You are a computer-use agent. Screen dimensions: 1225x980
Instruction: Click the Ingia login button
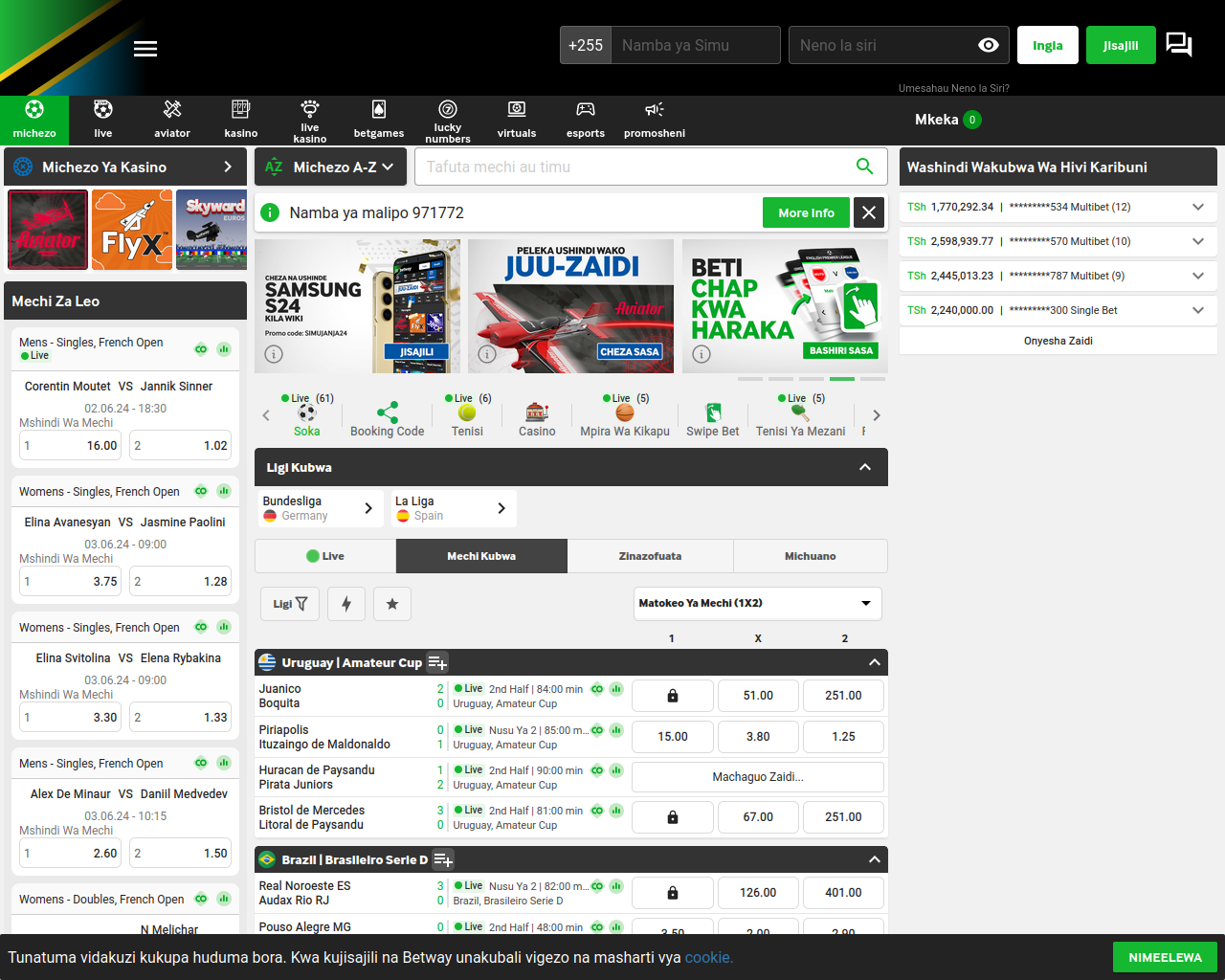[x=1048, y=45]
